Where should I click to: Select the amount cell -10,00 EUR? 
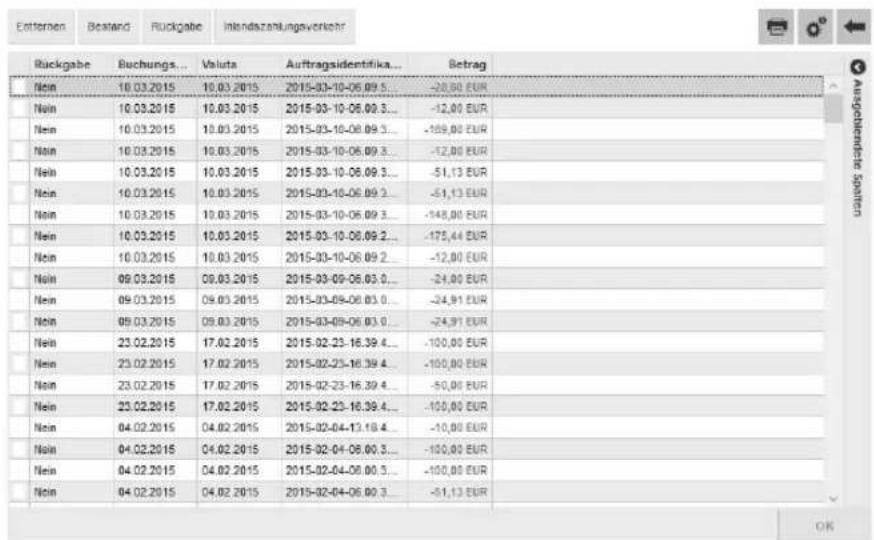click(x=458, y=427)
